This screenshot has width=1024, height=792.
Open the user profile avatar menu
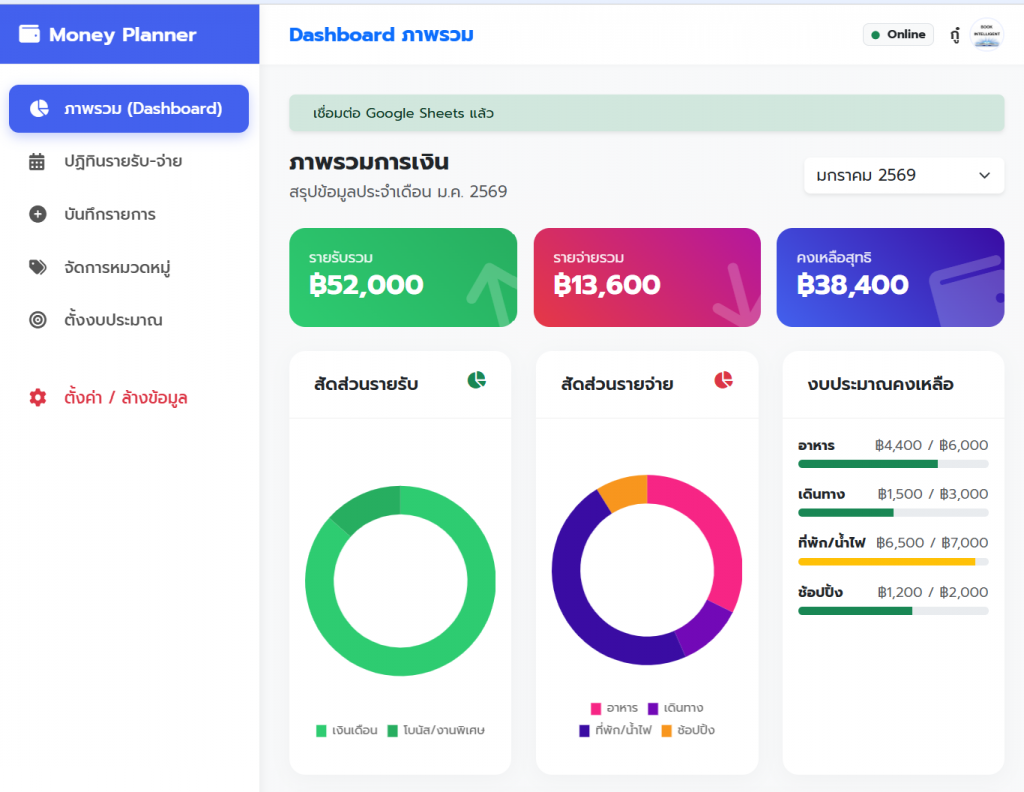(x=986, y=35)
